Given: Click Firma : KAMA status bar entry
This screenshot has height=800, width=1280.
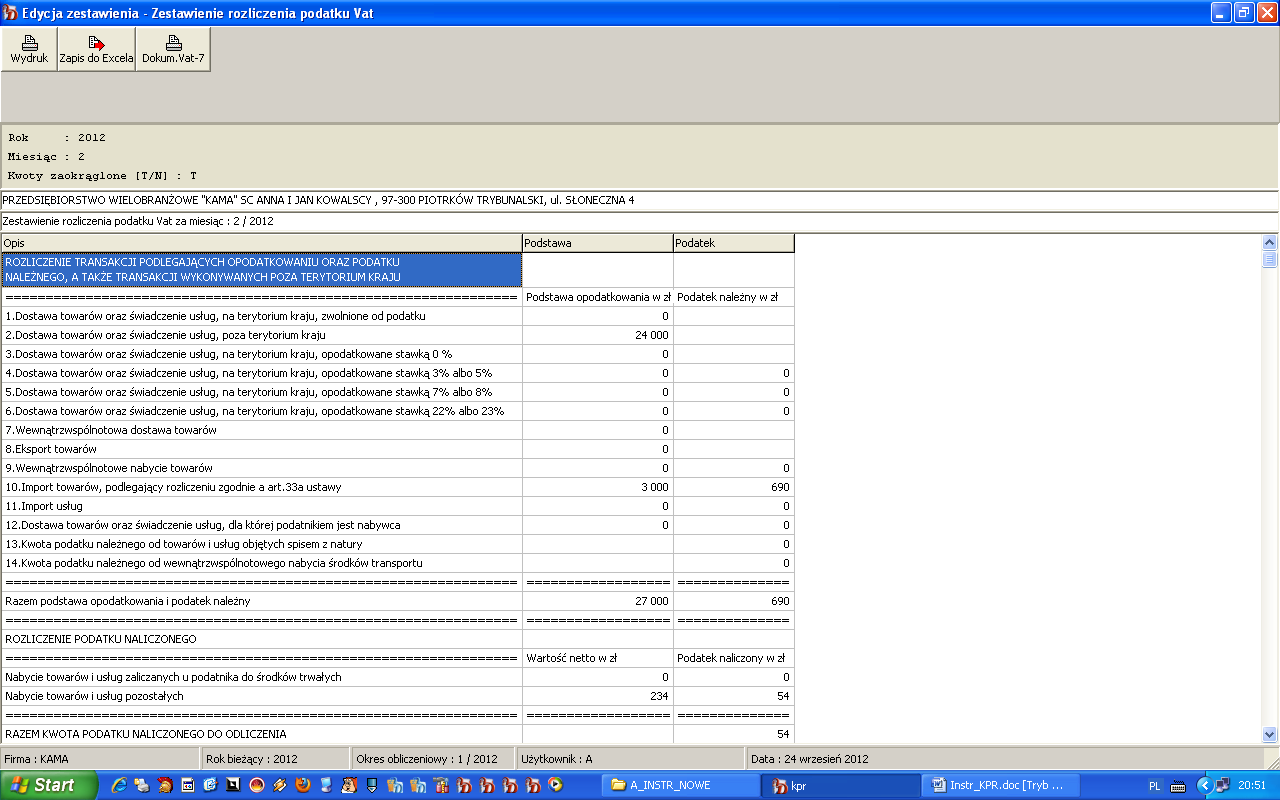Looking at the screenshot, I should pyautogui.click(x=100, y=759).
